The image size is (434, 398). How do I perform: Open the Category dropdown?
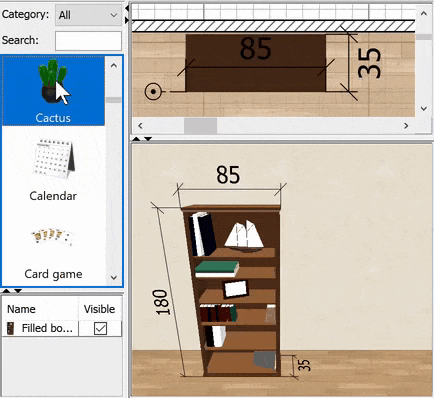[x=88, y=15]
